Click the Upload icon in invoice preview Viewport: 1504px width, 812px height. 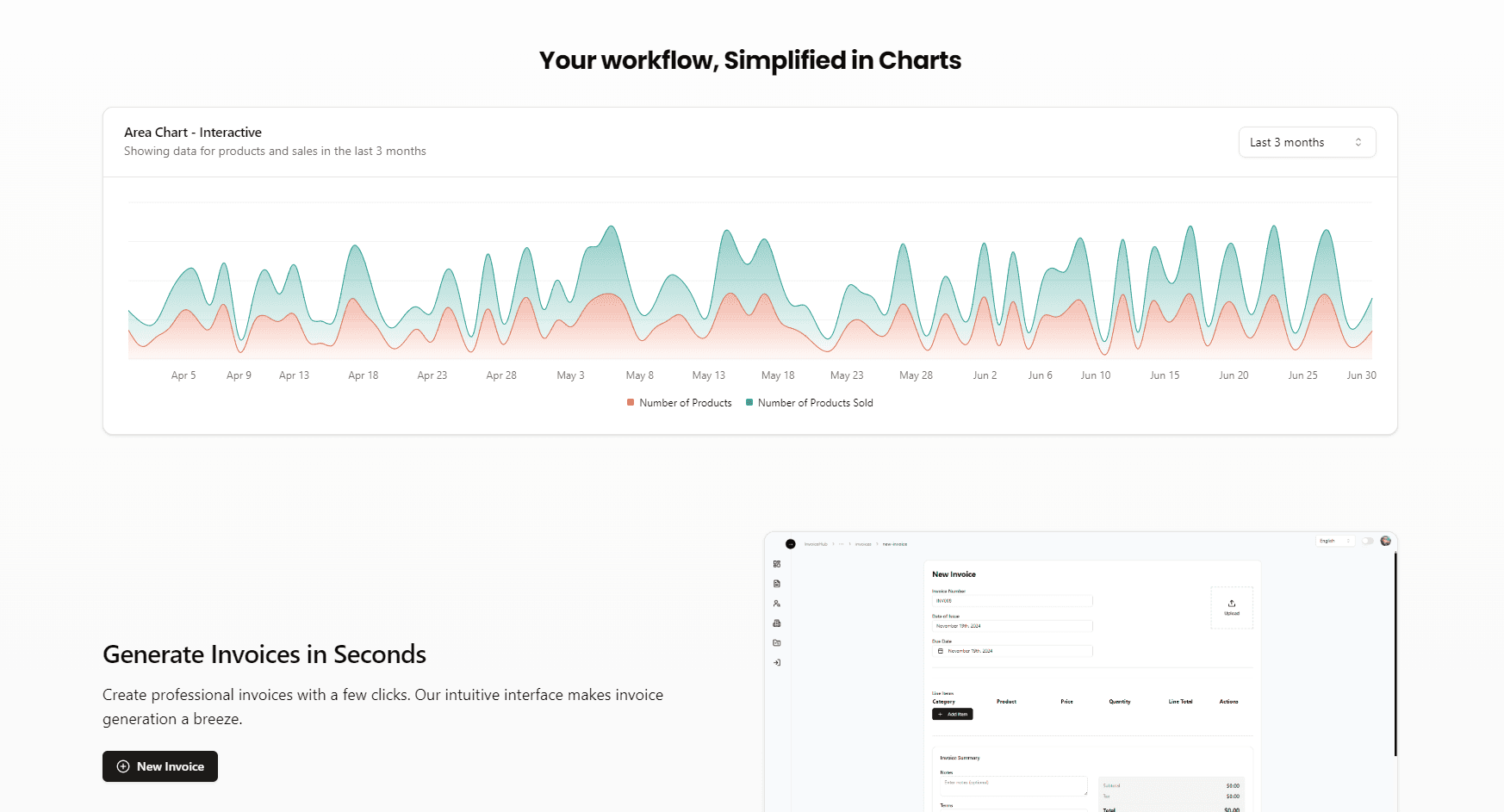(1232, 603)
